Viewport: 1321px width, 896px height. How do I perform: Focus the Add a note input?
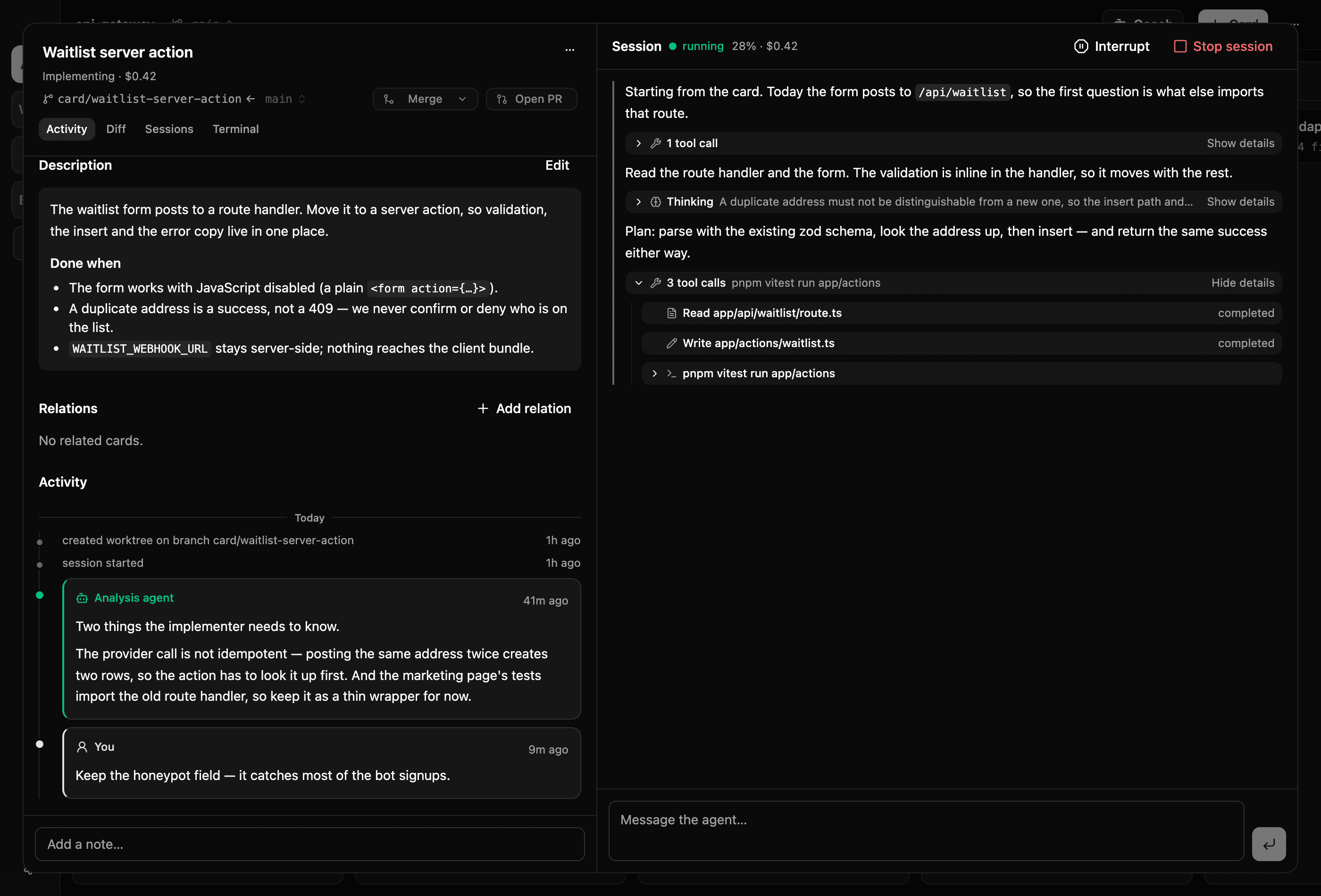coord(310,844)
